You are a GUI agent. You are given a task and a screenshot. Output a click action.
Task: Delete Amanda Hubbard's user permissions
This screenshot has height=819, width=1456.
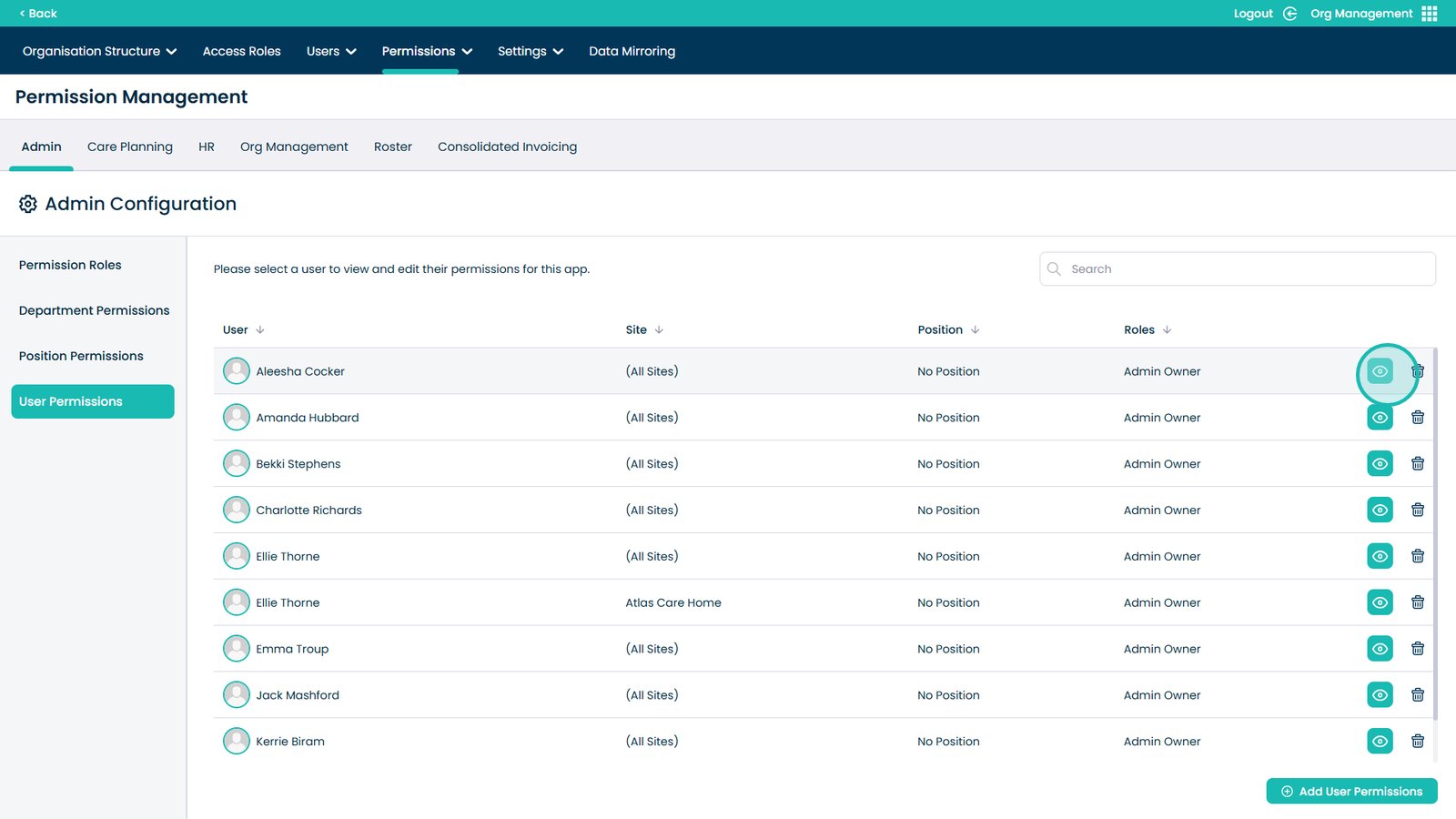[x=1417, y=418]
